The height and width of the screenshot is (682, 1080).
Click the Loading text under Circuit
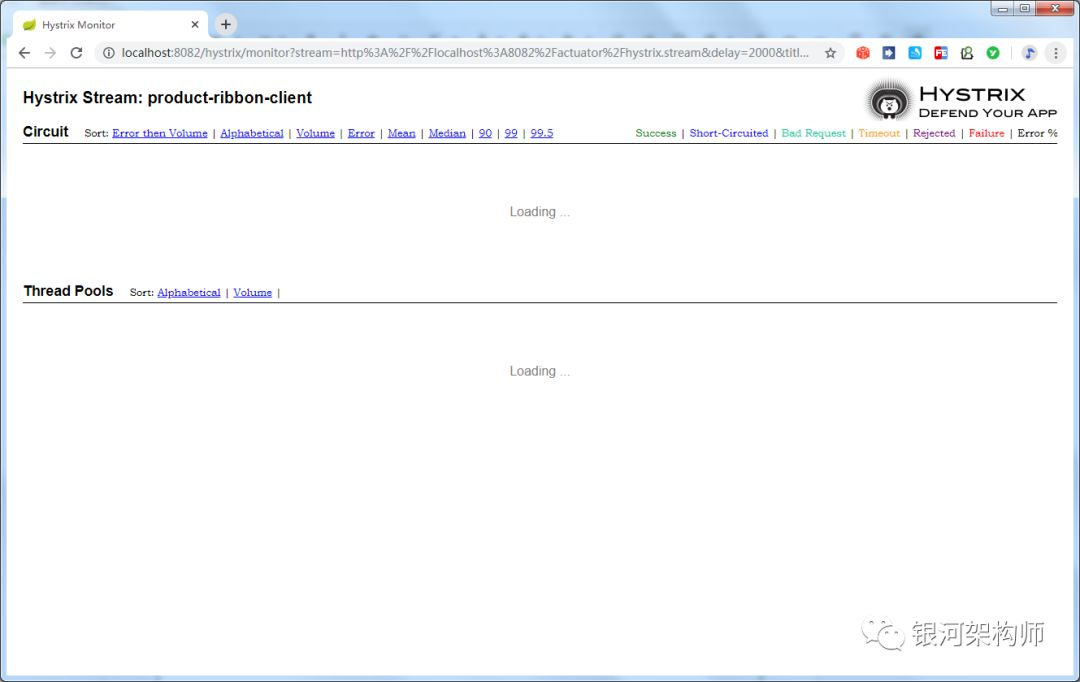click(539, 212)
